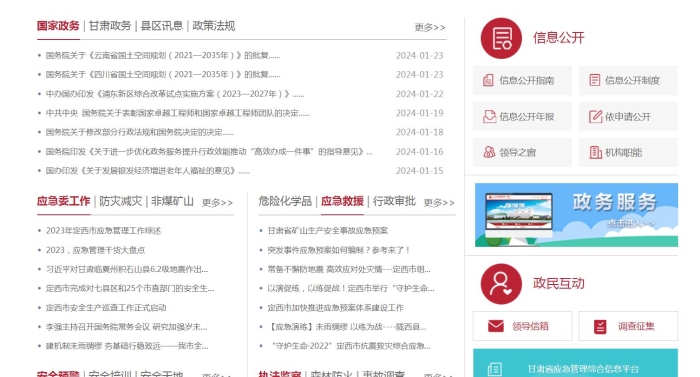
Task: Click date 2024-01-22 in news list
Action: [419, 94]
